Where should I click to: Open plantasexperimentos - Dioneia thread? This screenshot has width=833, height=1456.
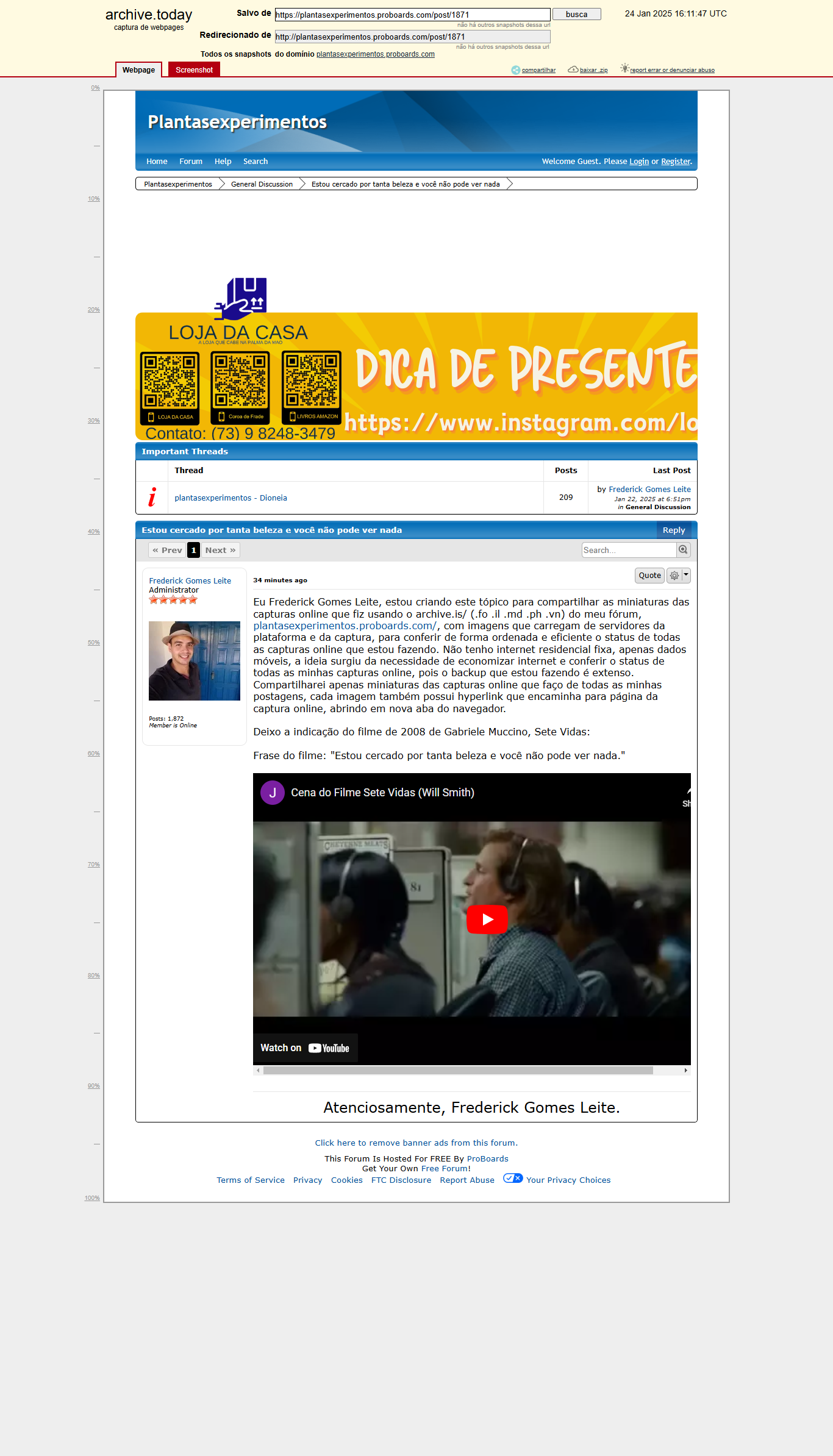pyautogui.click(x=231, y=498)
